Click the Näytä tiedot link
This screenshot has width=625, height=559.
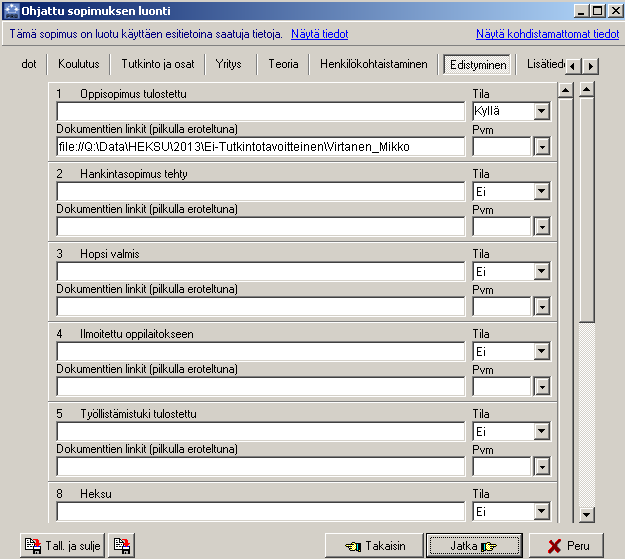(x=320, y=34)
